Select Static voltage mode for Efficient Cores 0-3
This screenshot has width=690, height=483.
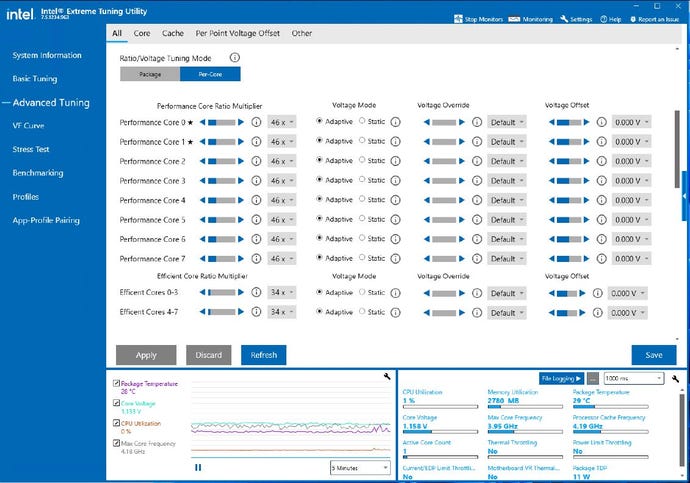(362, 292)
